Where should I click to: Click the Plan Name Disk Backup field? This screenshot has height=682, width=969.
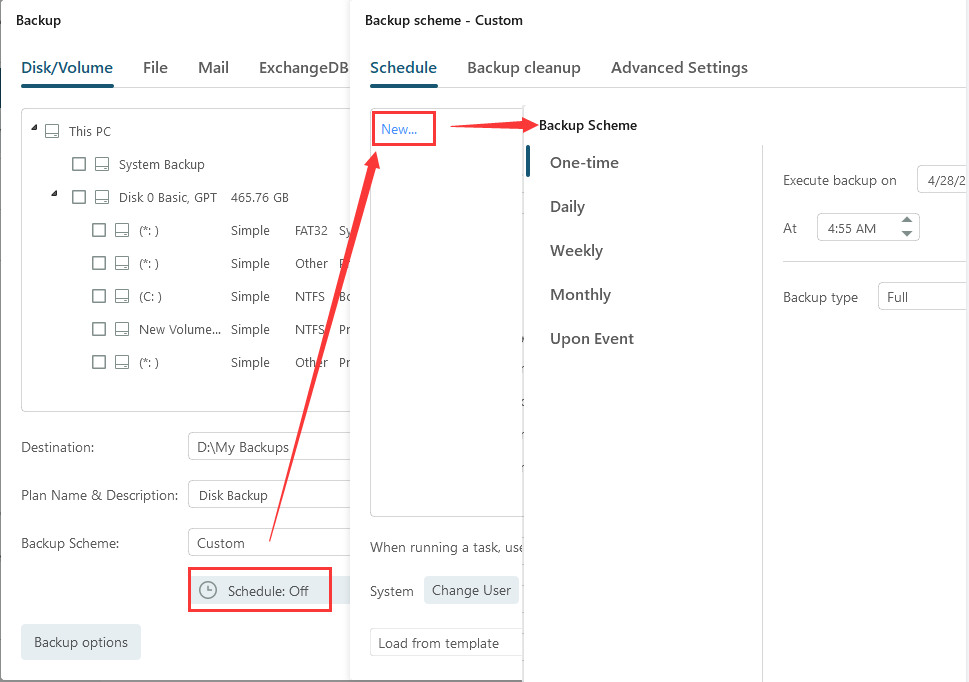[x=269, y=495]
